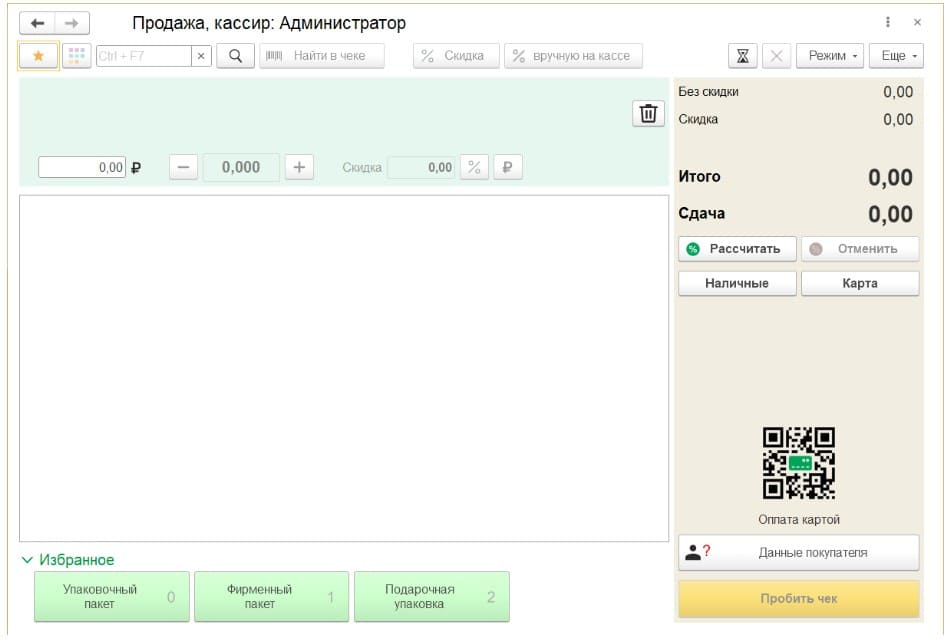
Task: Switch discount to ruble amount mode
Action: click(x=507, y=168)
